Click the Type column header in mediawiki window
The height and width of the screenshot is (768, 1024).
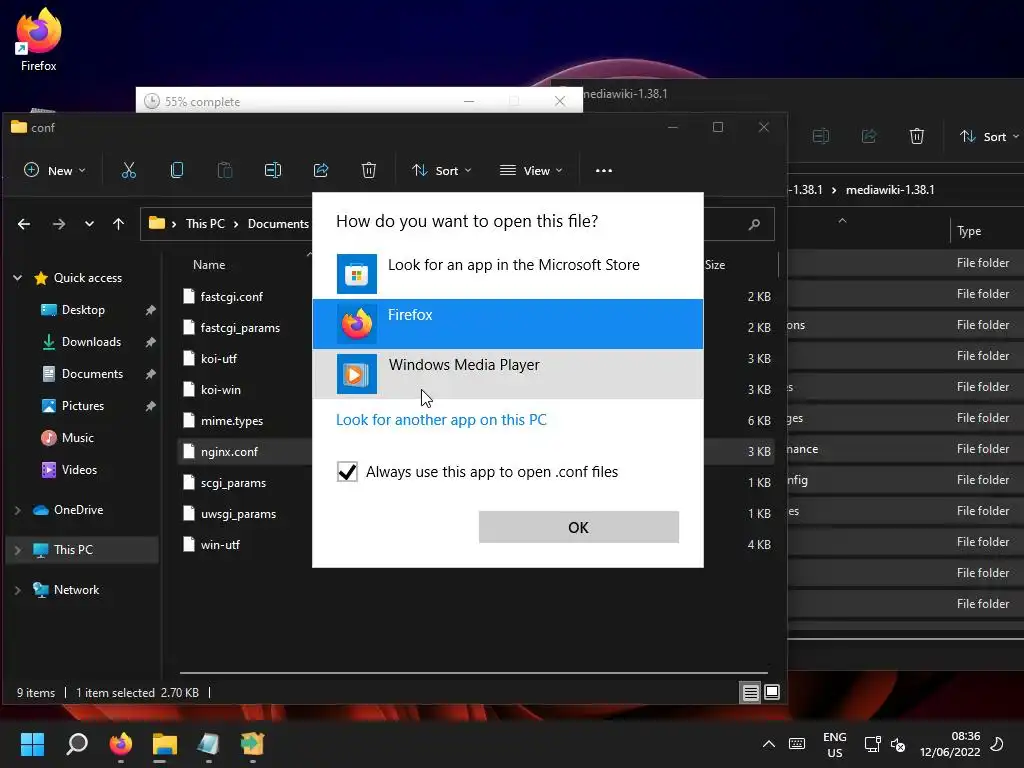pyautogui.click(x=969, y=231)
